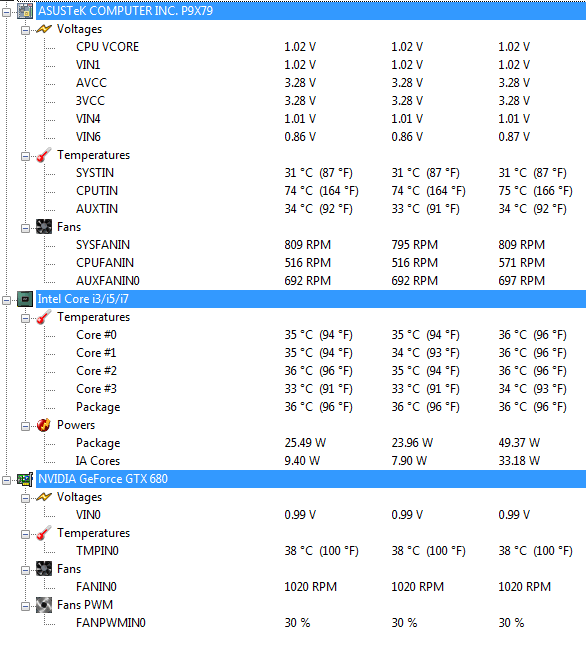Image resolution: width=586 pixels, height=655 pixels.
Task: Click the NVIDIA GeForce graphics card icon
Action: (25, 479)
